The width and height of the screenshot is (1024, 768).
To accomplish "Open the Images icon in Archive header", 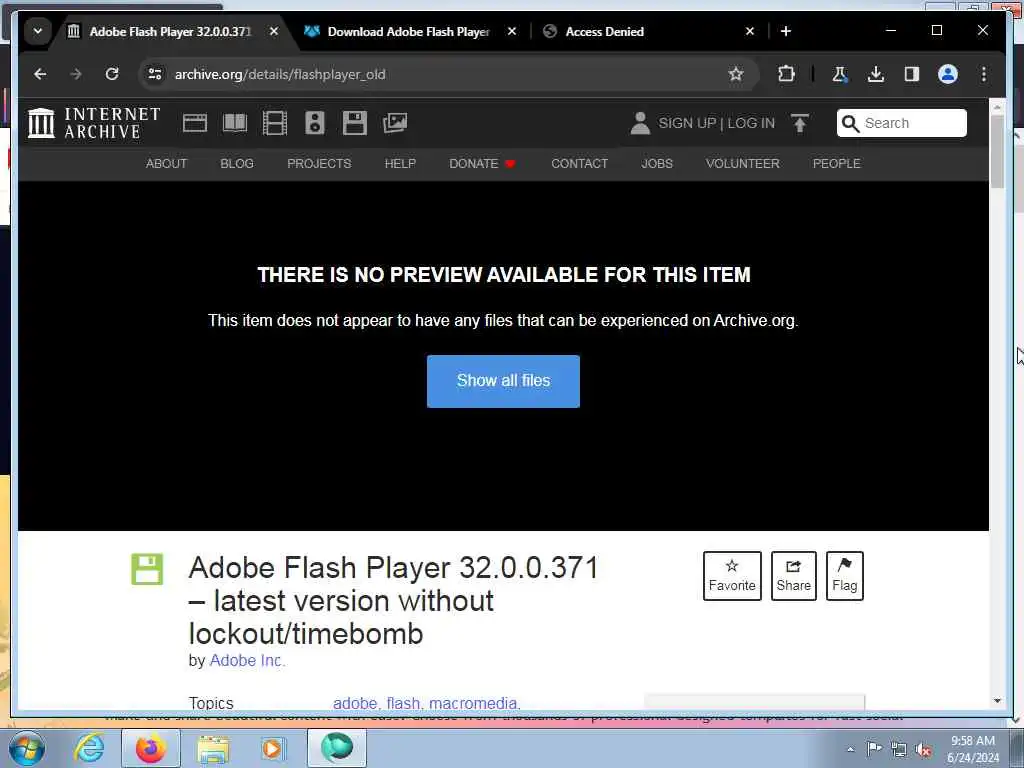I will (395, 123).
